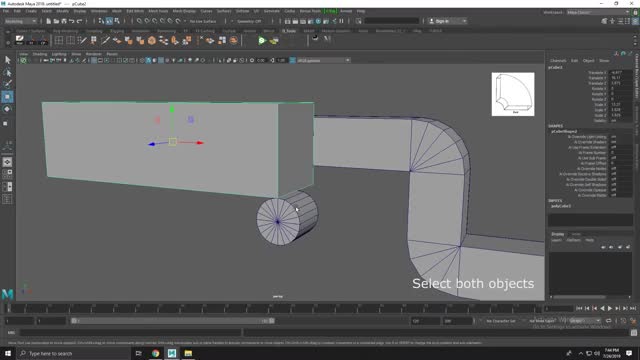This screenshot has height=360, width=640.
Task: Click the time slider frame ruler
Action: point(274,308)
